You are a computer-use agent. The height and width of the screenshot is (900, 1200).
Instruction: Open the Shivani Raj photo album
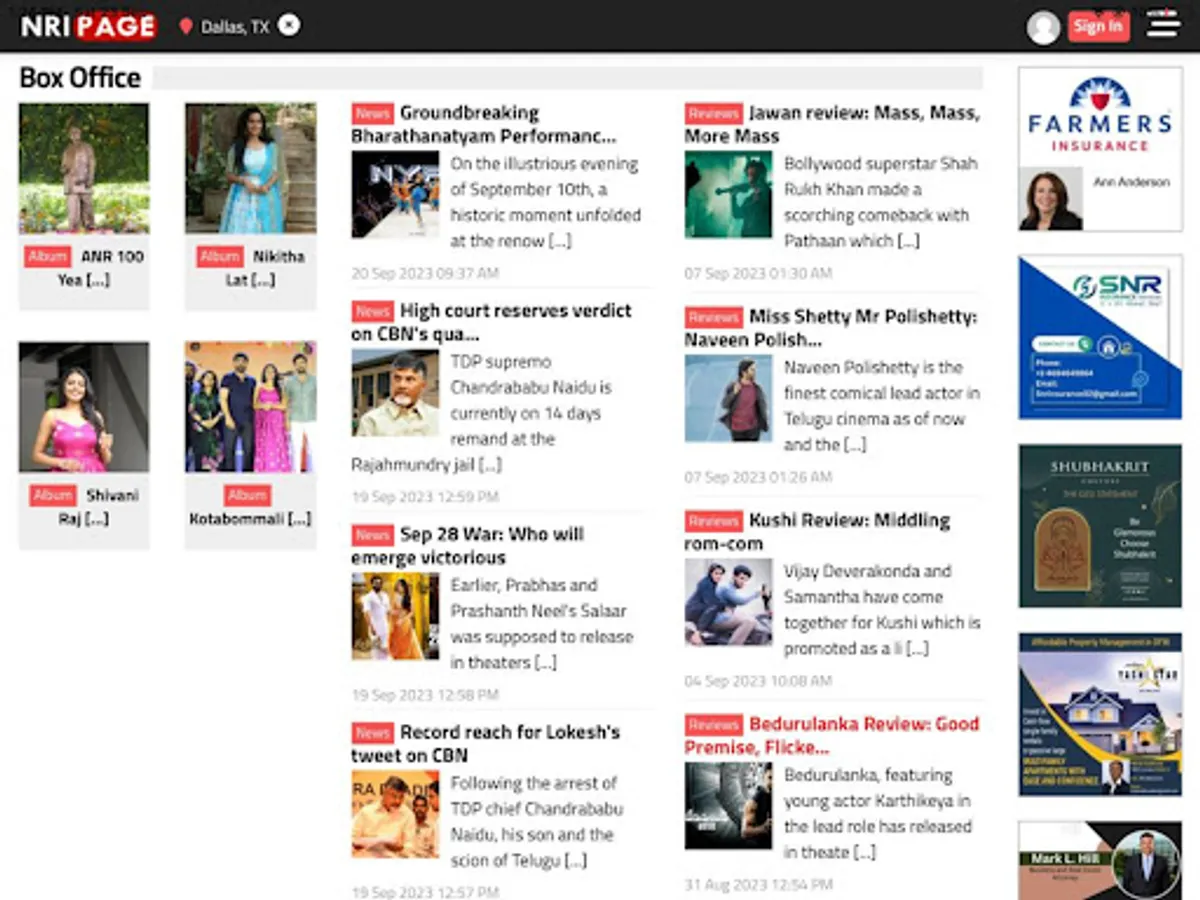pyautogui.click(x=84, y=406)
